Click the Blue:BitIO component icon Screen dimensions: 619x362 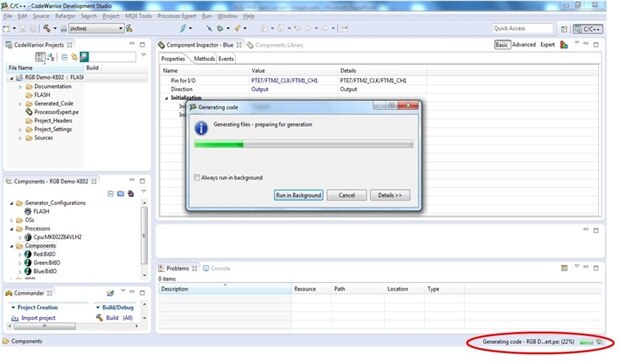point(28,271)
